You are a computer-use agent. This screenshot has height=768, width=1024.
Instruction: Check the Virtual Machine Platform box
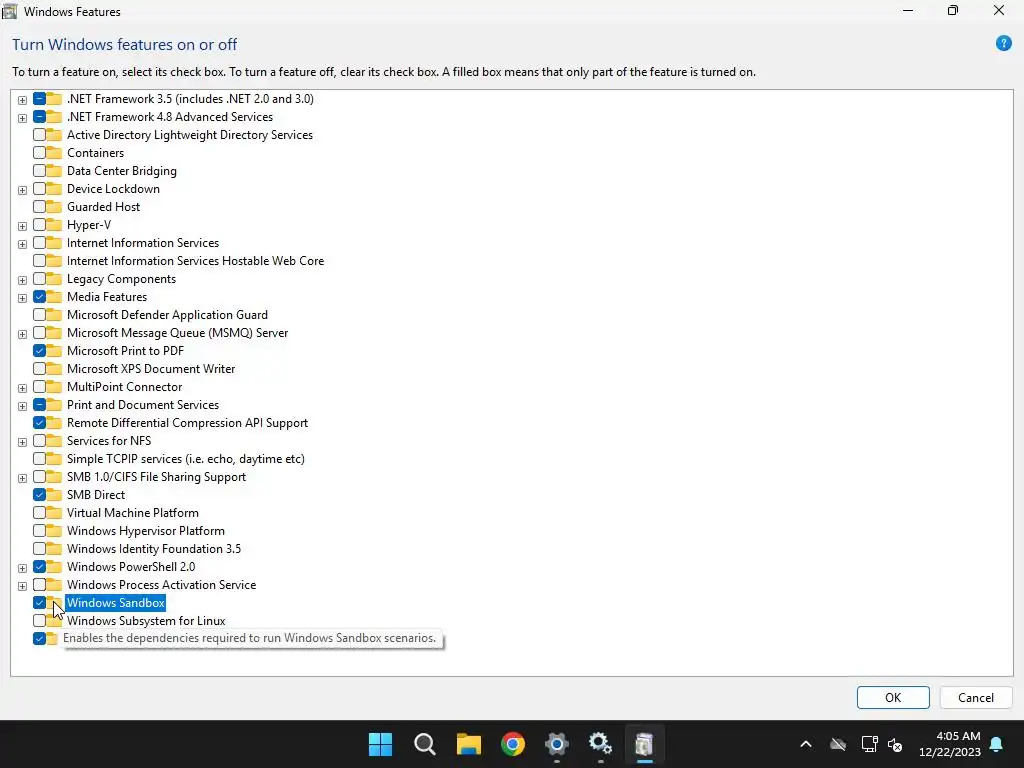coord(39,513)
